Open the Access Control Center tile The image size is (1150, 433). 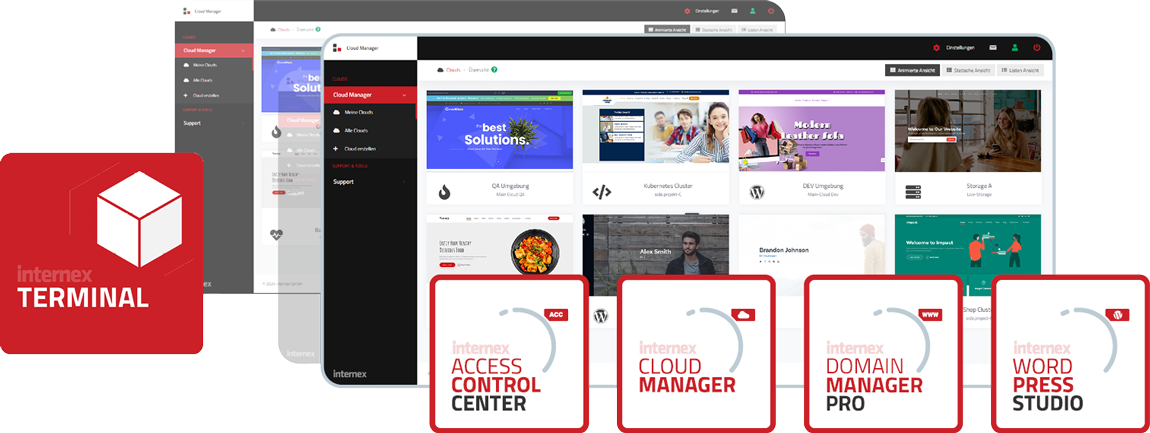[509, 353]
